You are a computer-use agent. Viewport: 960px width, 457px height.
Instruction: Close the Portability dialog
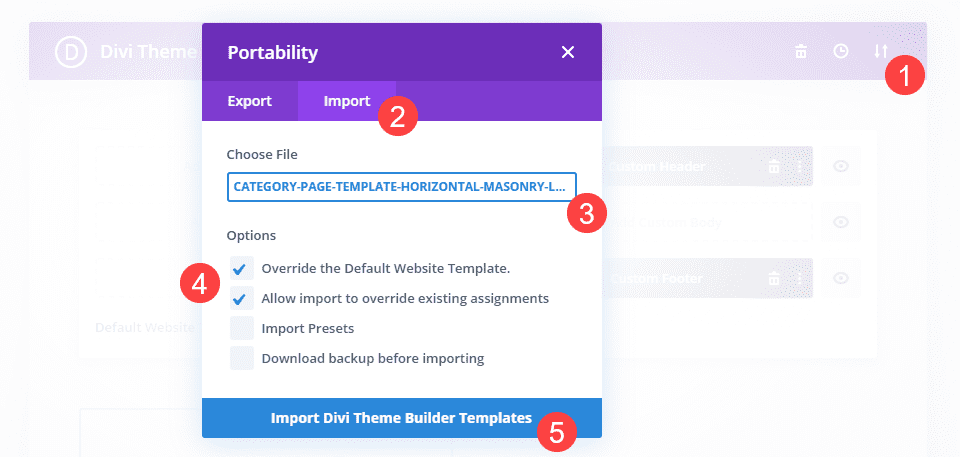click(568, 52)
